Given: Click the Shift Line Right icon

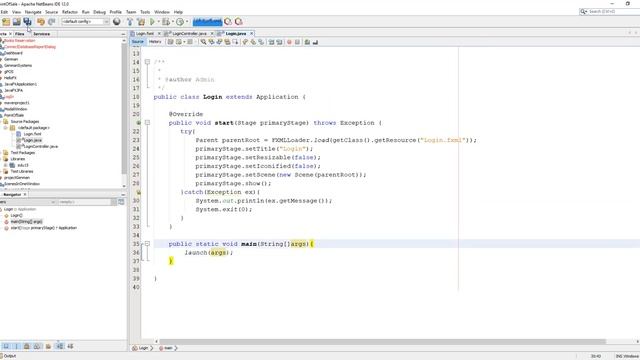Looking at the screenshot, I should [x=279, y=42].
